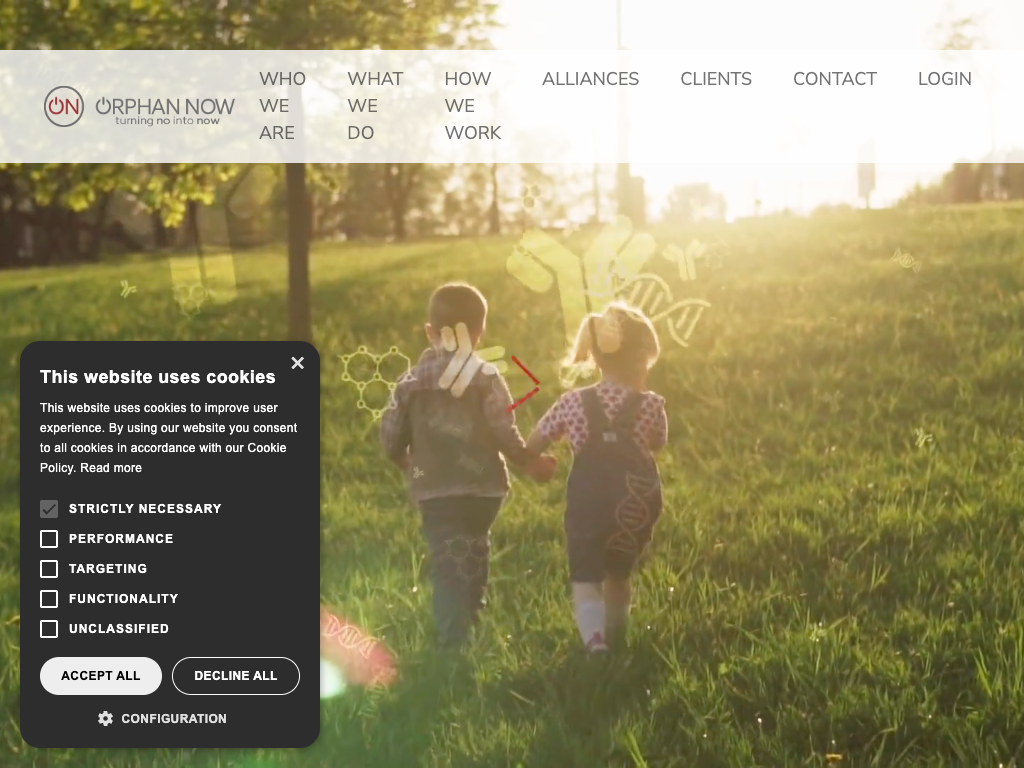The image size is (1024, 768).
Task: Click the 'This website uses cookies' heading
Action: [157, 377]
